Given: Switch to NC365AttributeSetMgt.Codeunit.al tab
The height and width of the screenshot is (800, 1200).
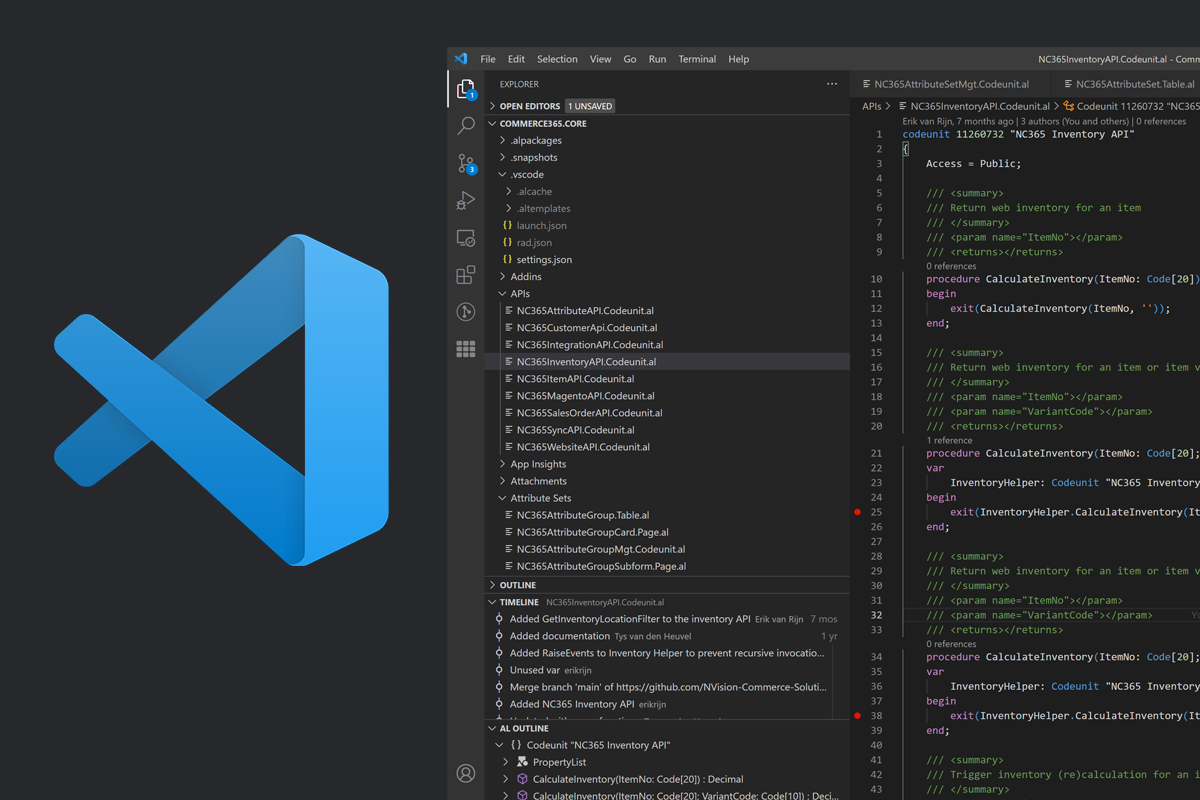Looking at the screenshot, I should point(951,84).
